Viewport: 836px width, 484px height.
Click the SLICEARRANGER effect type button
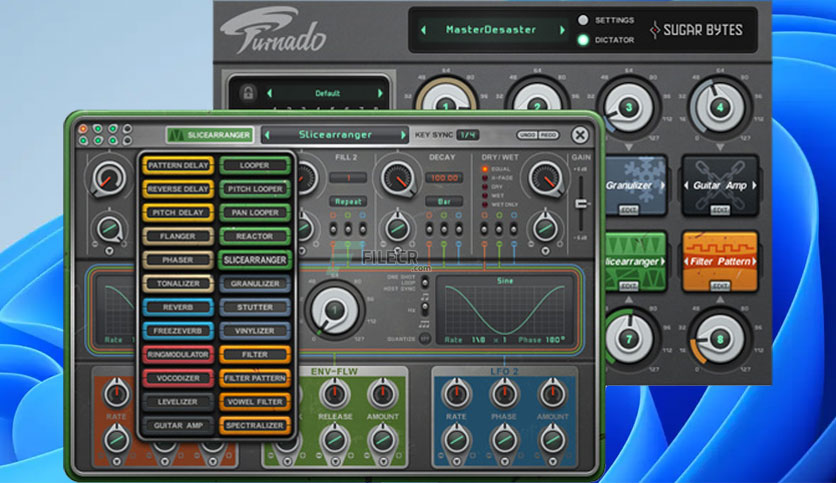pyautogui.click(x=210, y=135)
